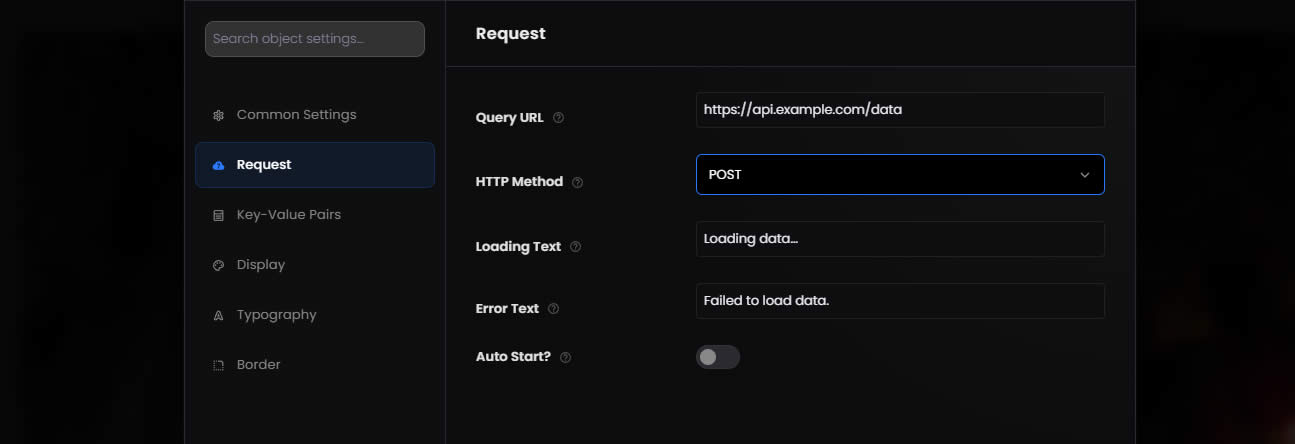Click the Loading Text input field

coord(900,239)
